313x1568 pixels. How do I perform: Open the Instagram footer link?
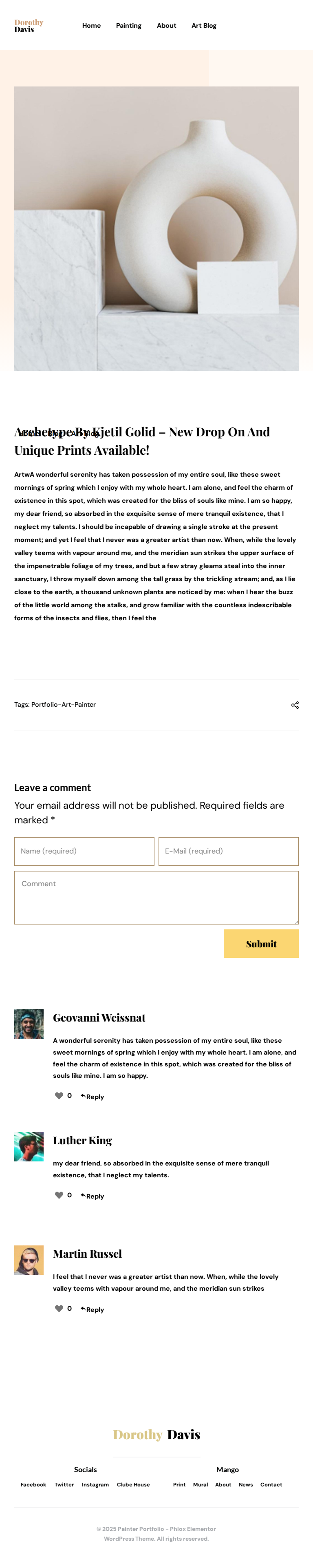tap(95, 1484)
